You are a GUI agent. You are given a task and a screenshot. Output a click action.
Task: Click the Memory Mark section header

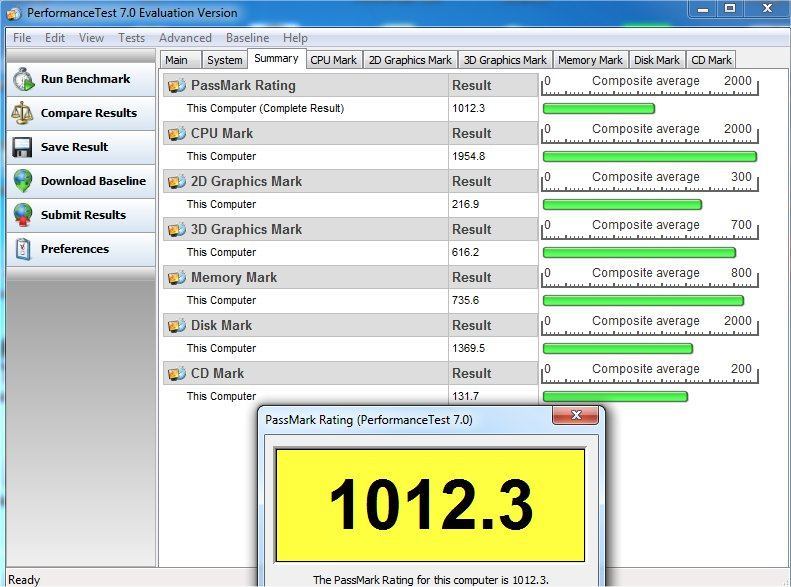point(306,277)
